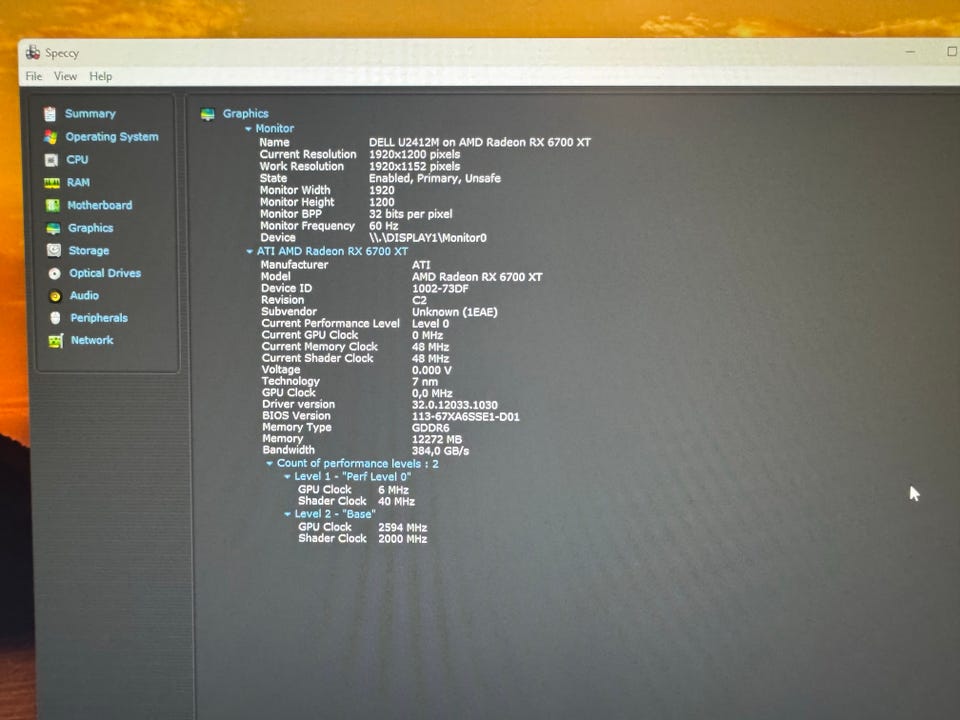The image size is (960, 720).
Task: Click the Voltage value 0.000 V
Action: click(x=432, y=370)
